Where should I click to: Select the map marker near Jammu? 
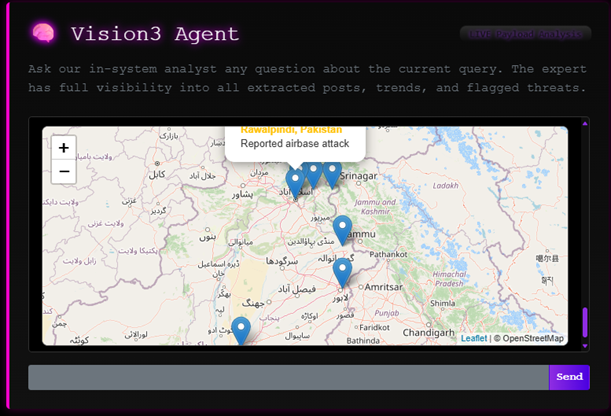point(342,231)
